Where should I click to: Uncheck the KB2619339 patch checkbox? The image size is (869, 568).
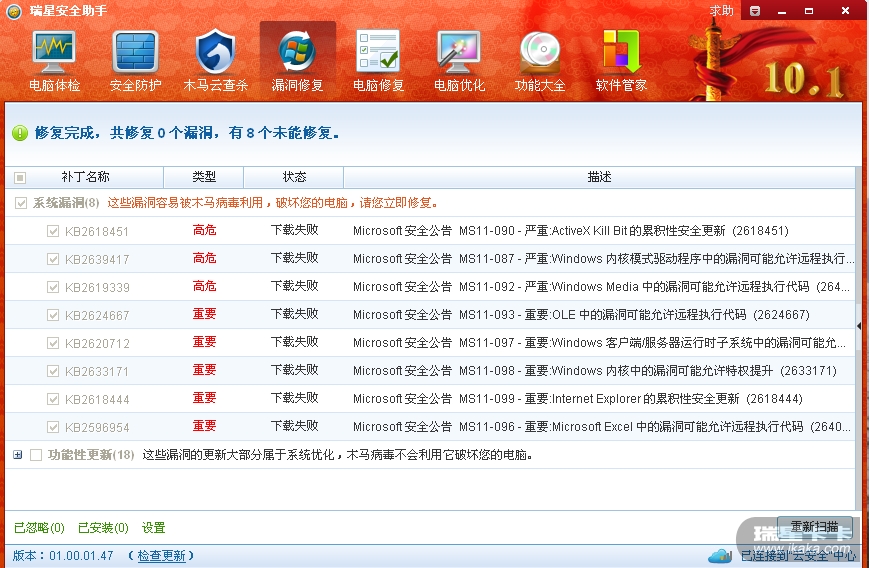[x=53, y=287]
